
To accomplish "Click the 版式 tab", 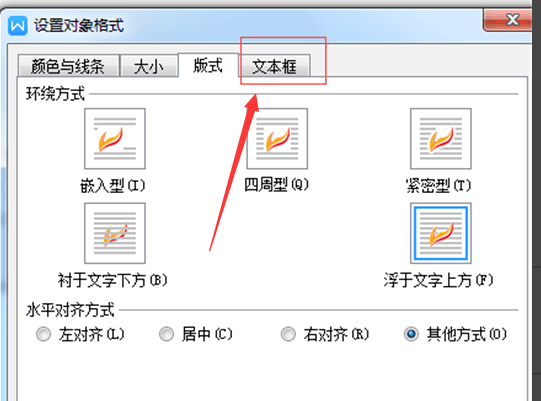I will click(x=208, y=65).
